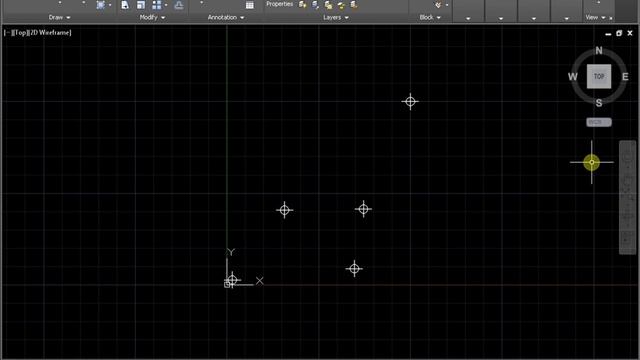Image resolution: width=640 pixels, height=360 pixels.
Task: Open the WCS dropdown under ViewCube
Action: coord(599,122)
